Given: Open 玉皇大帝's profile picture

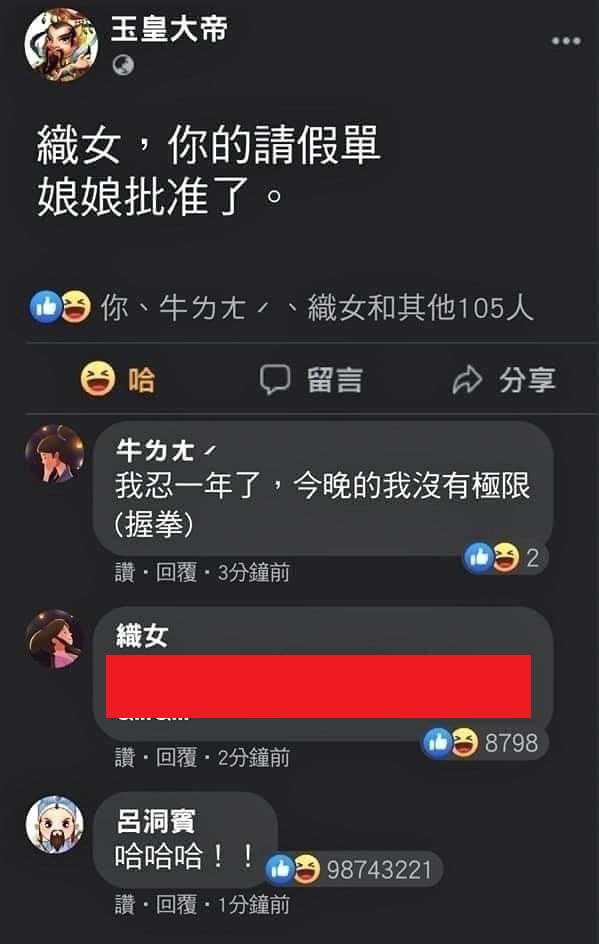Looking at the screenshot, I should point(61,44).
